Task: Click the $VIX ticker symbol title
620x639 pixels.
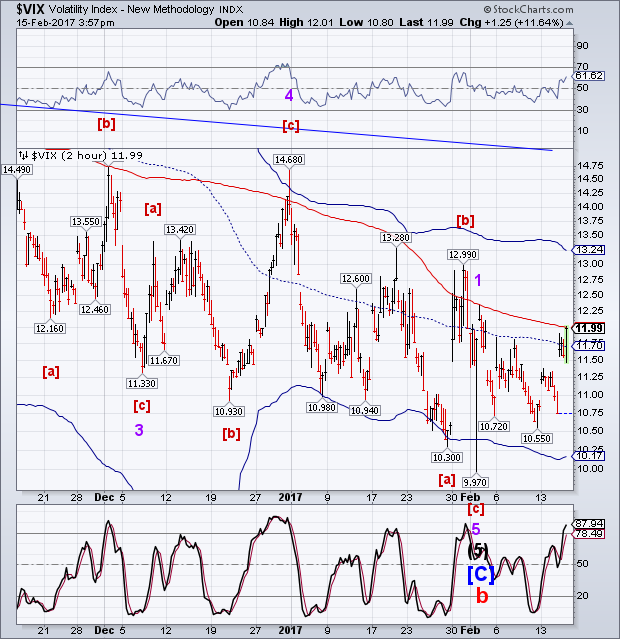Action: (30, 9)
